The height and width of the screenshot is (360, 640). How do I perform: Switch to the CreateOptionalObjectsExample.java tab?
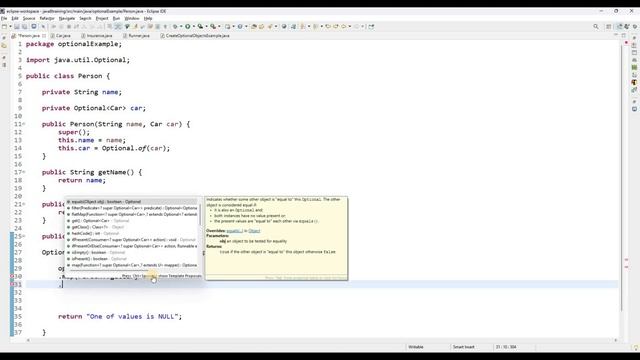pyautogui.click(x=195, y=36)
